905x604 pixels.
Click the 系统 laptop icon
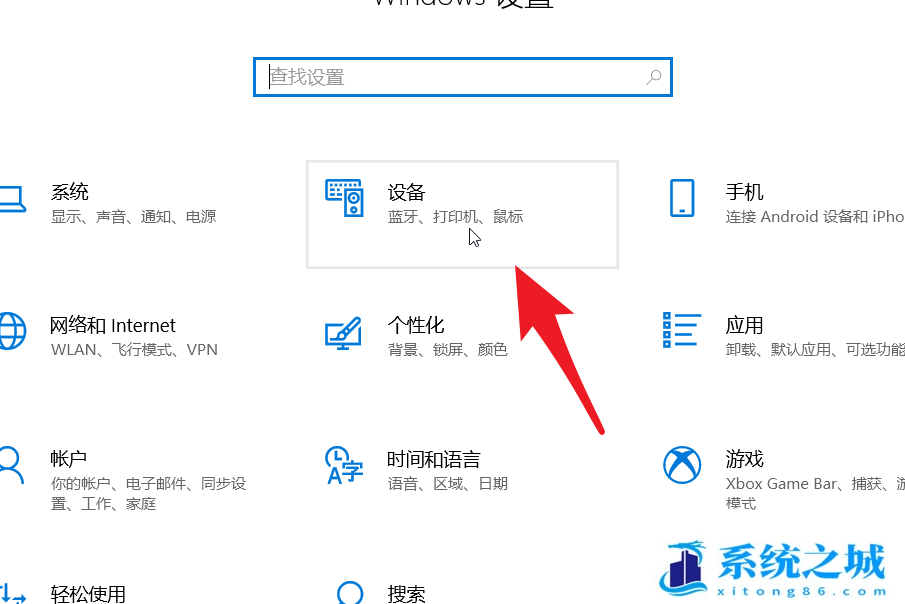point(10,198)
